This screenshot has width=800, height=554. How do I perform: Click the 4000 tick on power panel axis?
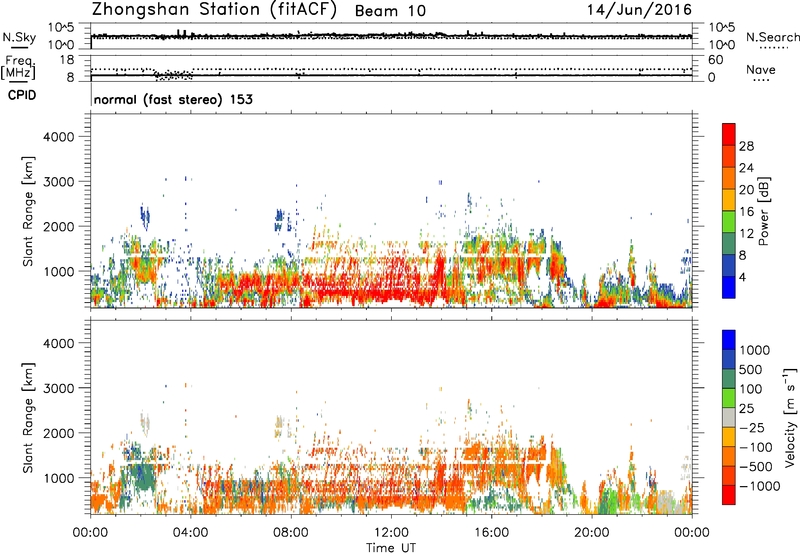58,137
